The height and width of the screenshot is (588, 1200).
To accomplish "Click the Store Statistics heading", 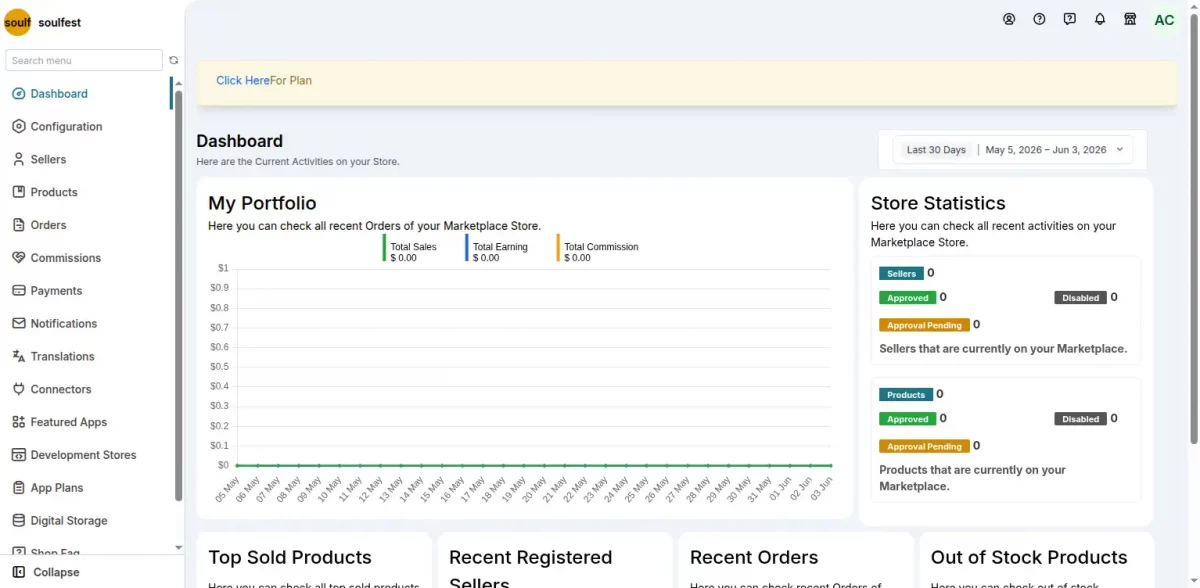I will click(938, 204).
